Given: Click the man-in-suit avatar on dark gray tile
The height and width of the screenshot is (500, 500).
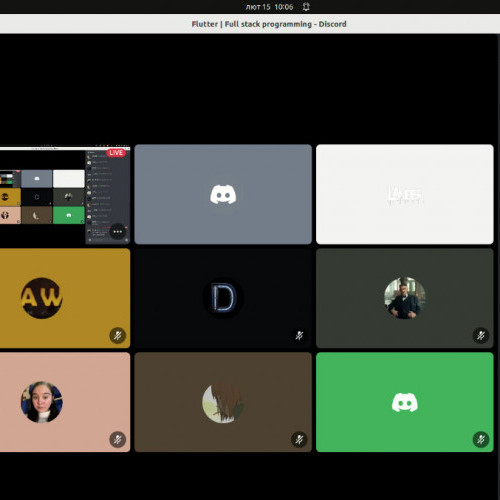Looking at the screenshot, I should click(x=405, y=298).
